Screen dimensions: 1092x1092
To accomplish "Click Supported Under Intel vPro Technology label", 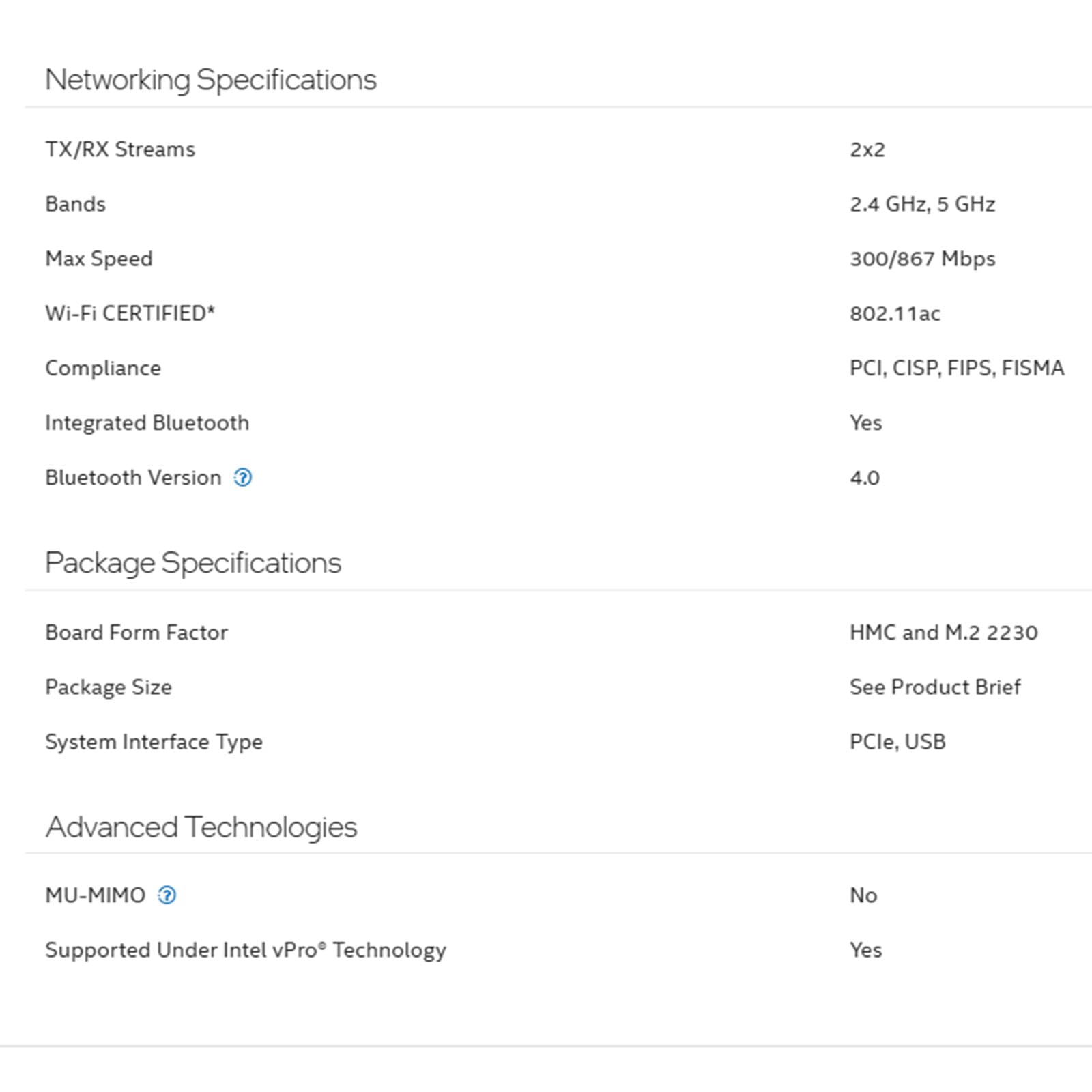I will point(246,950).
